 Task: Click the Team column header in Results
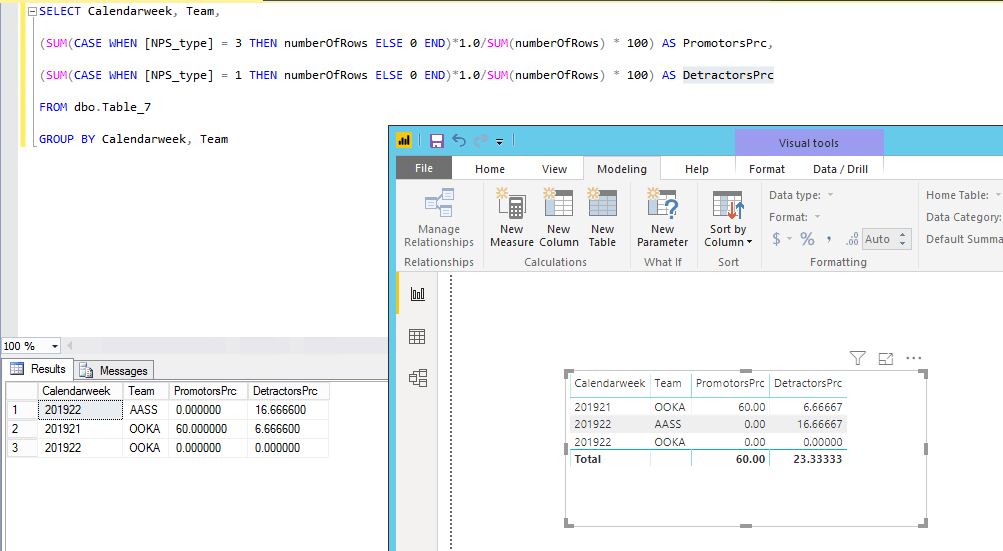coord(145,391)
